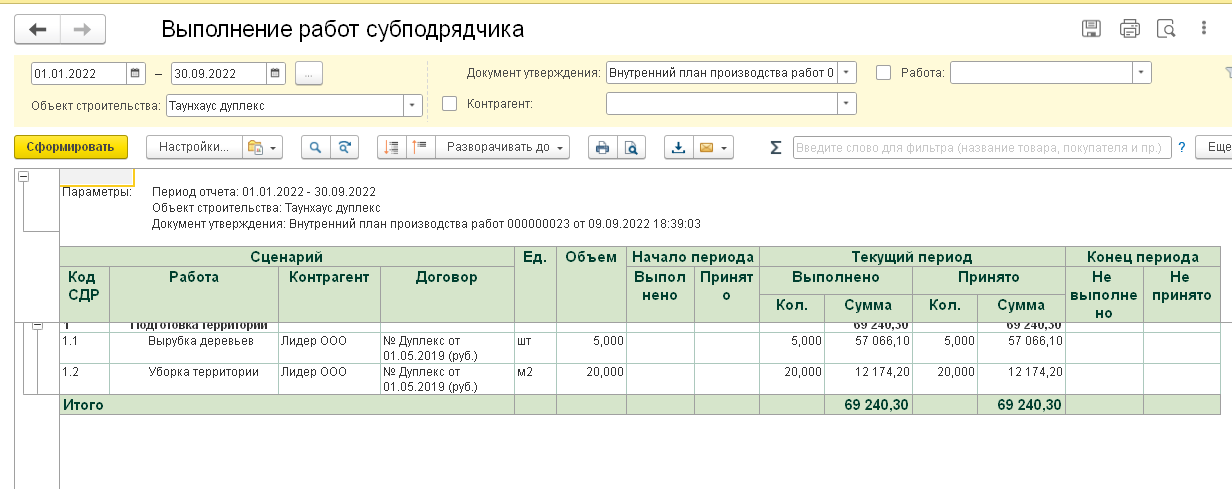Screen dimensions: 1232x489
Task: Enable the Работа filter checkbox
Action: pyautogui.click(x=883, y=73)
